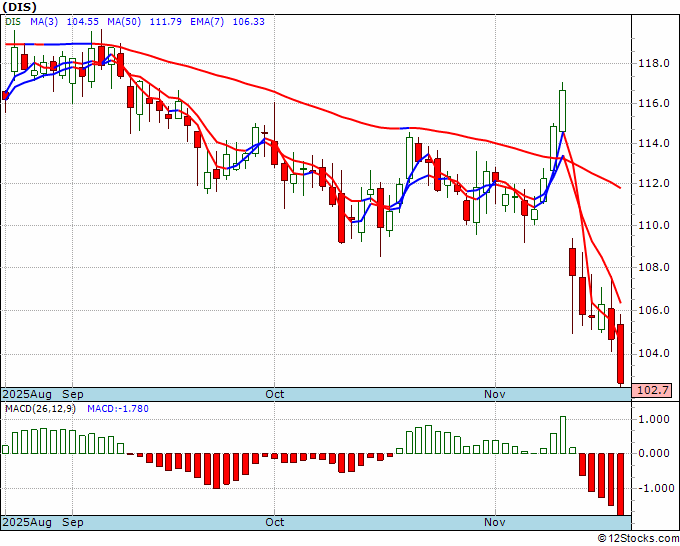This screenshot has width=680, height=546.
Task: Click the 0.000 MACD axis label
Action: click(656, 454)
